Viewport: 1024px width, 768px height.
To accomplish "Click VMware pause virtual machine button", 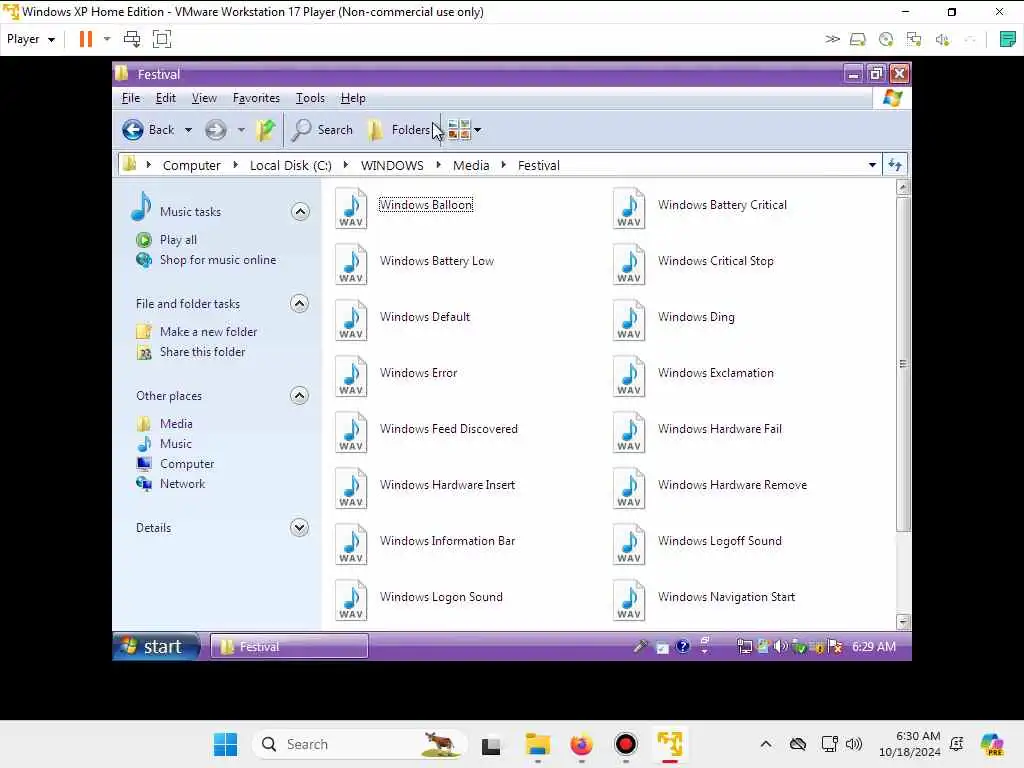I will pyautogui.click(x=86, y=39).
